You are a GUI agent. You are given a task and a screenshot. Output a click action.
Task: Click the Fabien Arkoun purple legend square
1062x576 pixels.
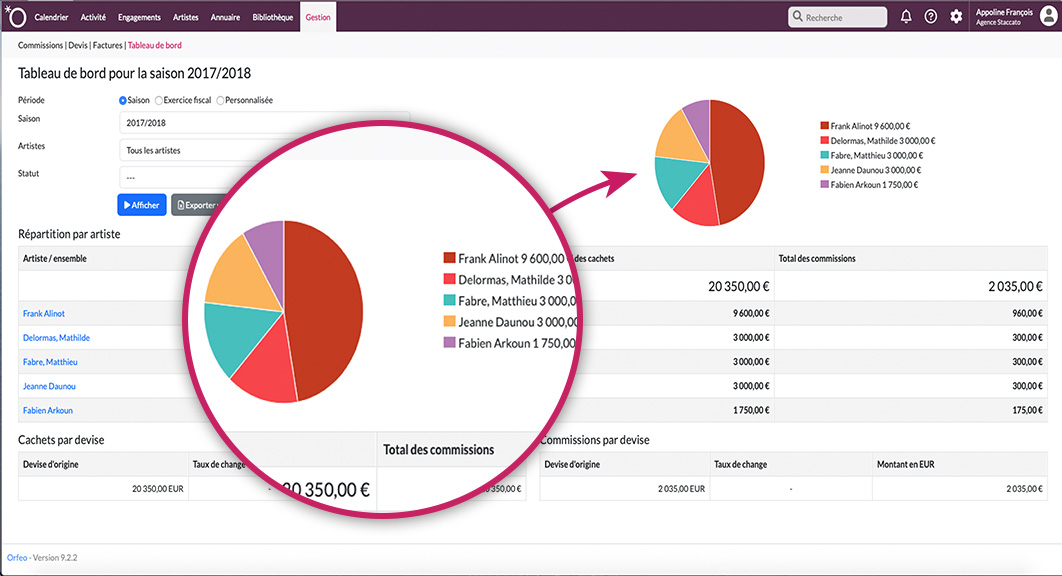tap(824, 185)
